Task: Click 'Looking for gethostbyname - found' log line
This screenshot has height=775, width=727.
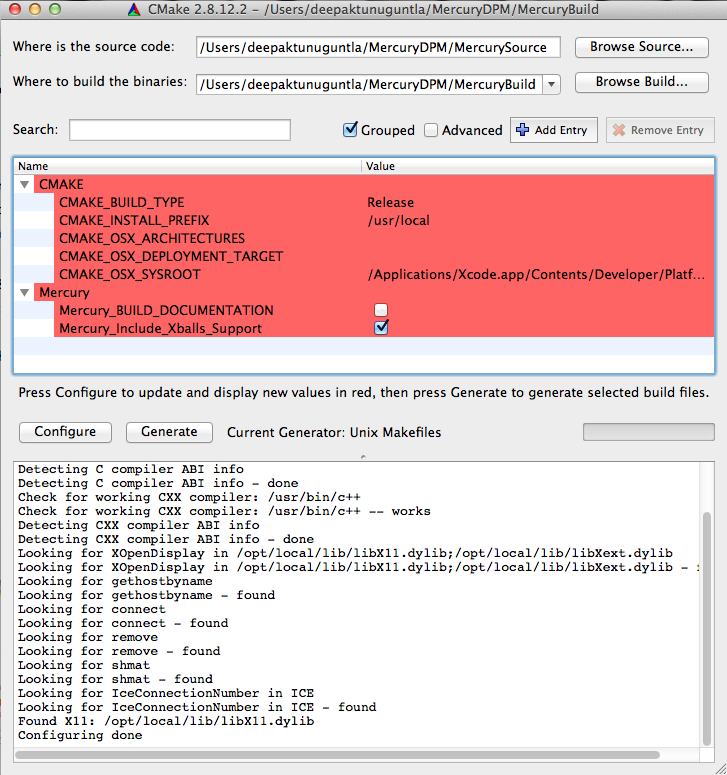Action: 146,595
